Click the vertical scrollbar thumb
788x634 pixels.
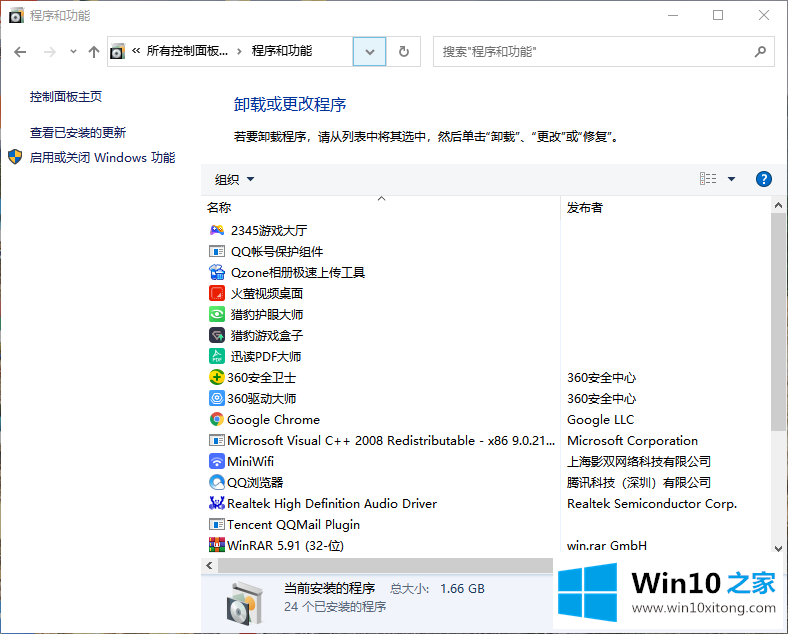(778, 322)
